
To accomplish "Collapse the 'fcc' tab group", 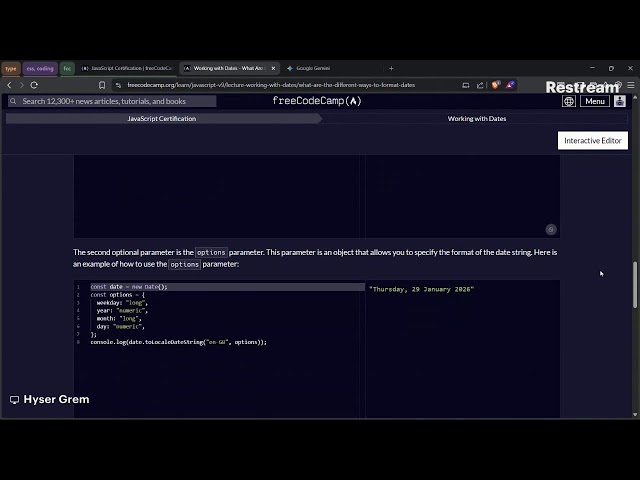I will tap(67, 68).
